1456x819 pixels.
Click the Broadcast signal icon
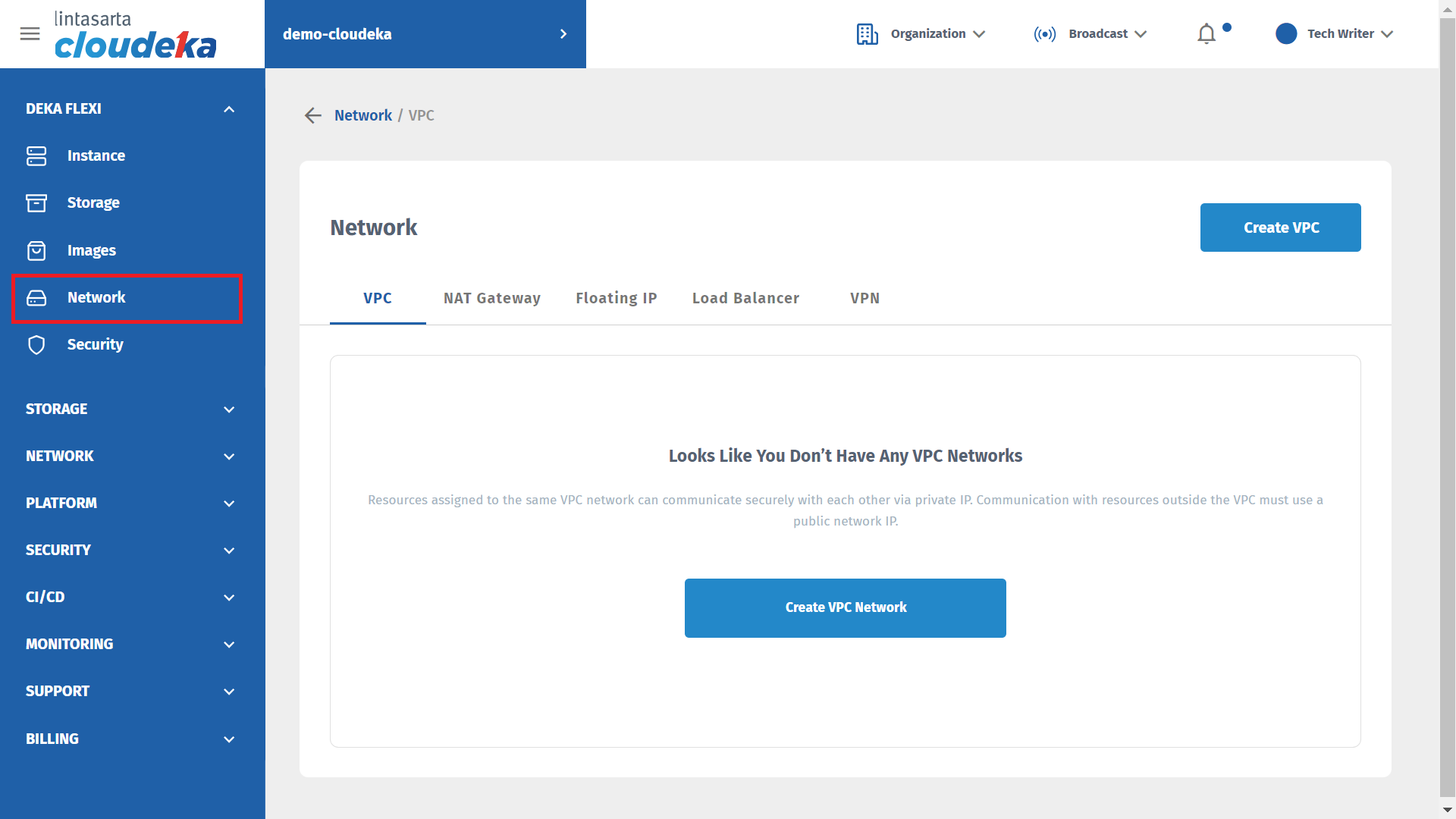point(1044,34)
